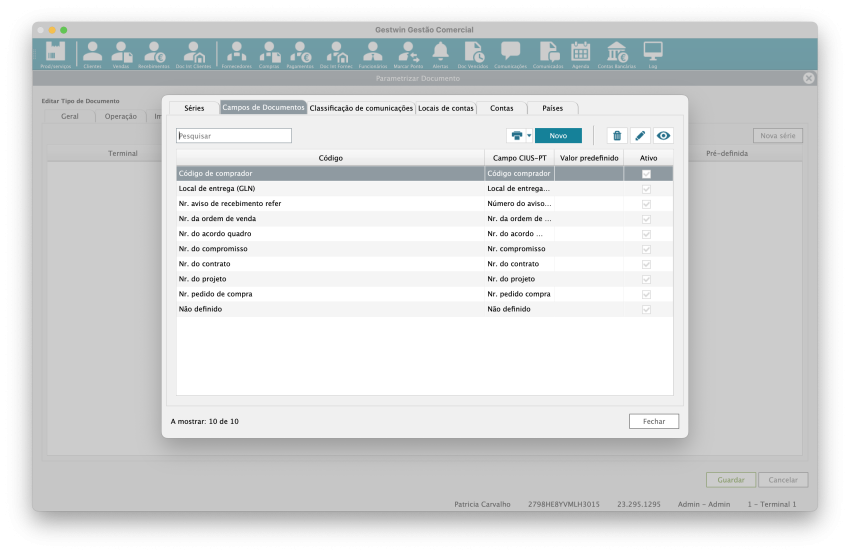Open Contas Bancárias bank icon
The width and height of the screenshot is (850, 554).
617,53
